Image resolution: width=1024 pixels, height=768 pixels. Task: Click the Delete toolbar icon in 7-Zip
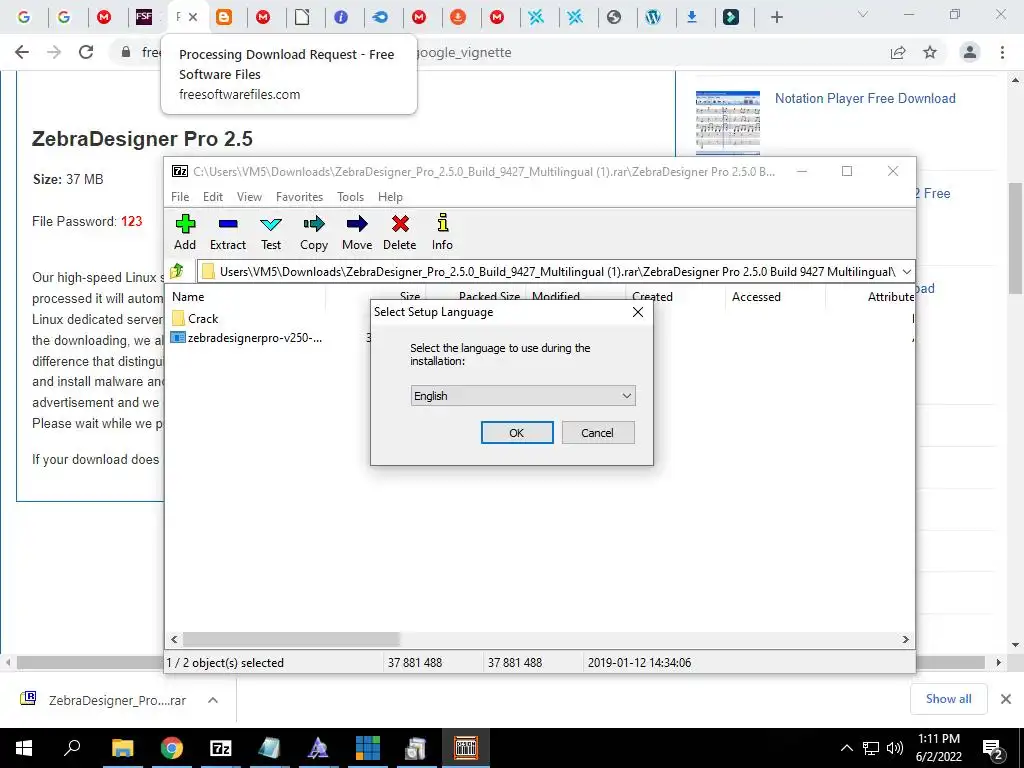point(400,232)
